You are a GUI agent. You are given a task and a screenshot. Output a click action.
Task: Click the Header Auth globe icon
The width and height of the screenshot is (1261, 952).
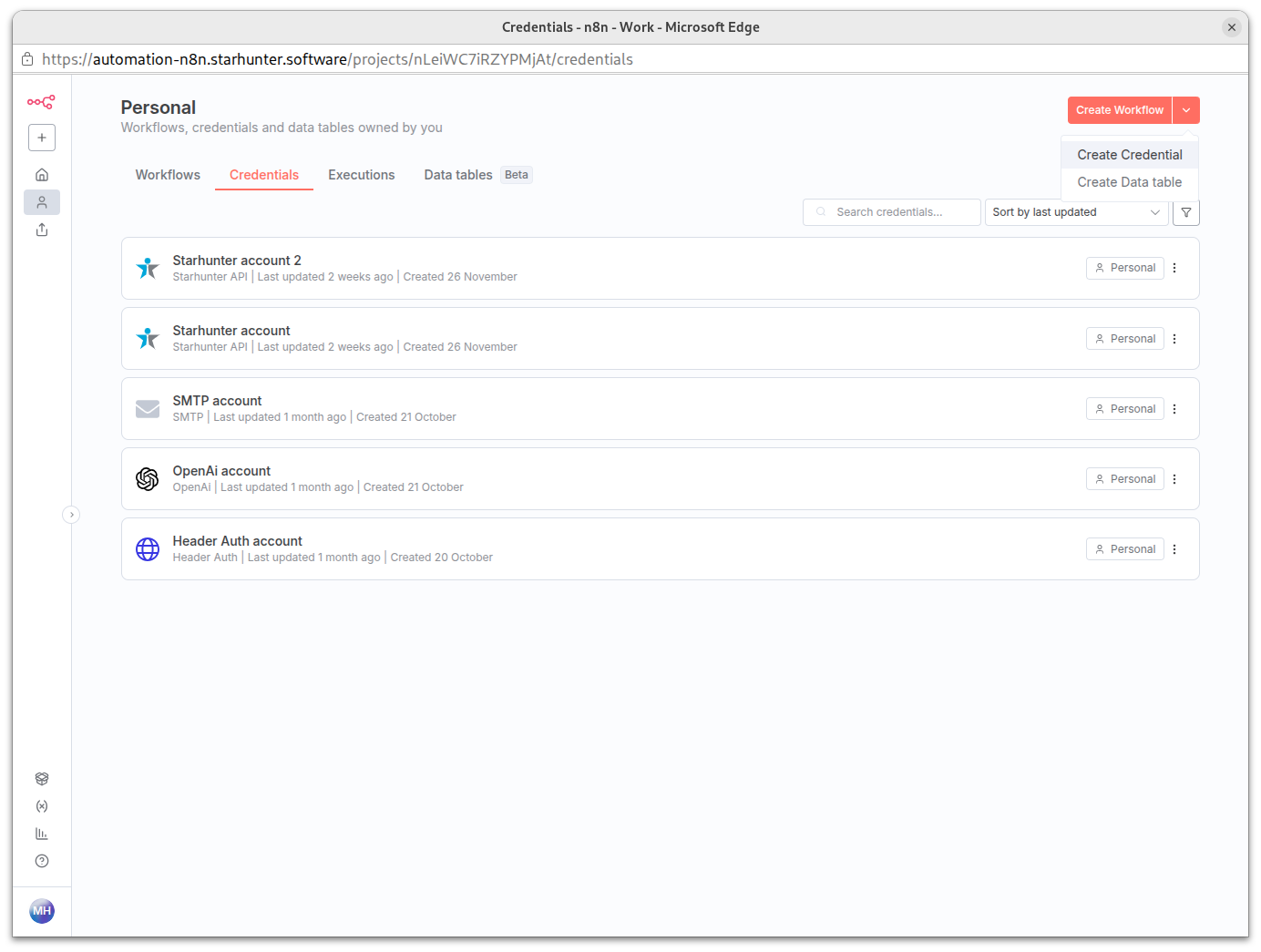click(148, 549)
